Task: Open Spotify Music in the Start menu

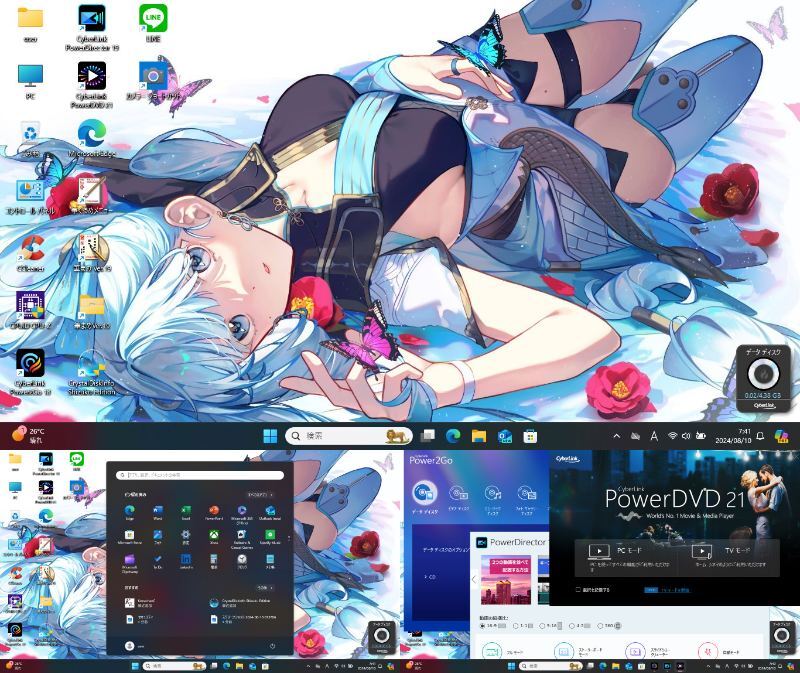Action: point(270,537)
